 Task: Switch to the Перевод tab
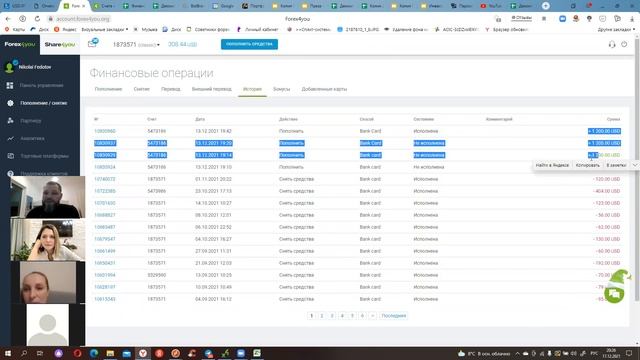(x=171, y=89)
